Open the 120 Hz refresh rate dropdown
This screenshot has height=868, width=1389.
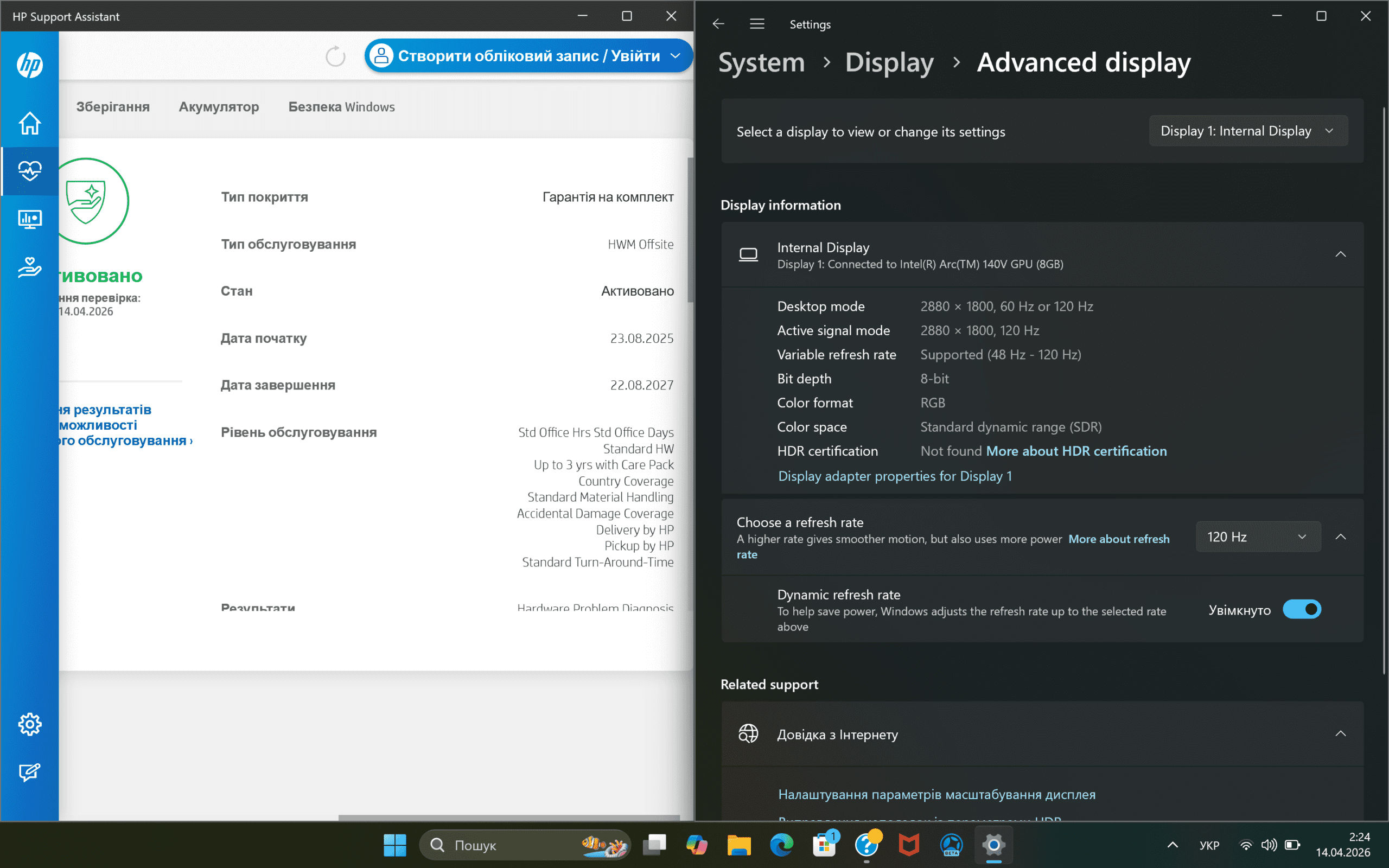click(1258, 537)
